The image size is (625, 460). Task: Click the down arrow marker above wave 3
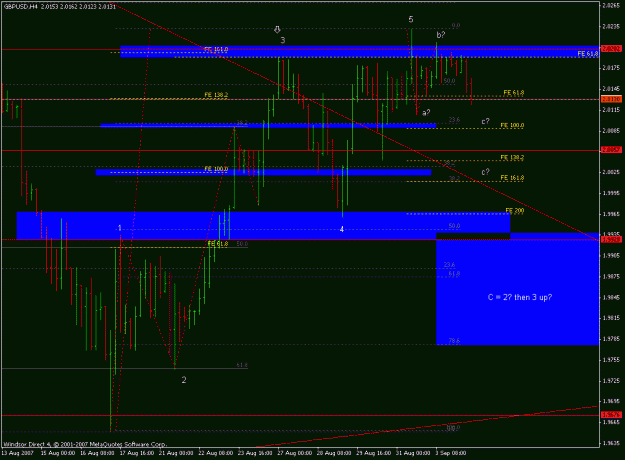277,29
